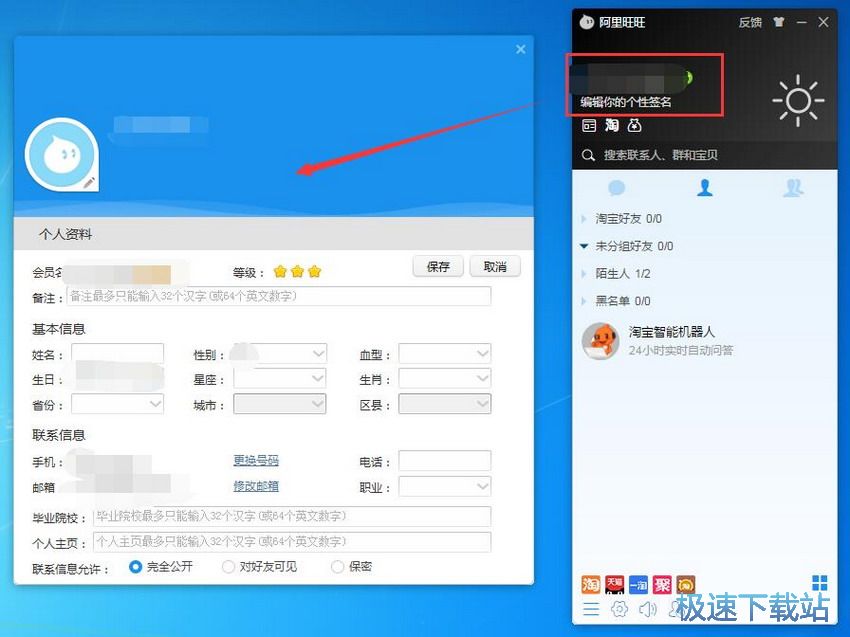Open the blue 一淘 app icon
850x637 pixels.
639,584
